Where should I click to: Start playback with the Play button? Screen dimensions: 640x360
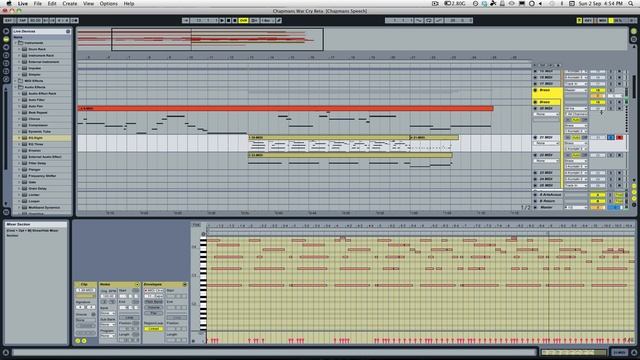pyautogui.click(x=222, y=20)
